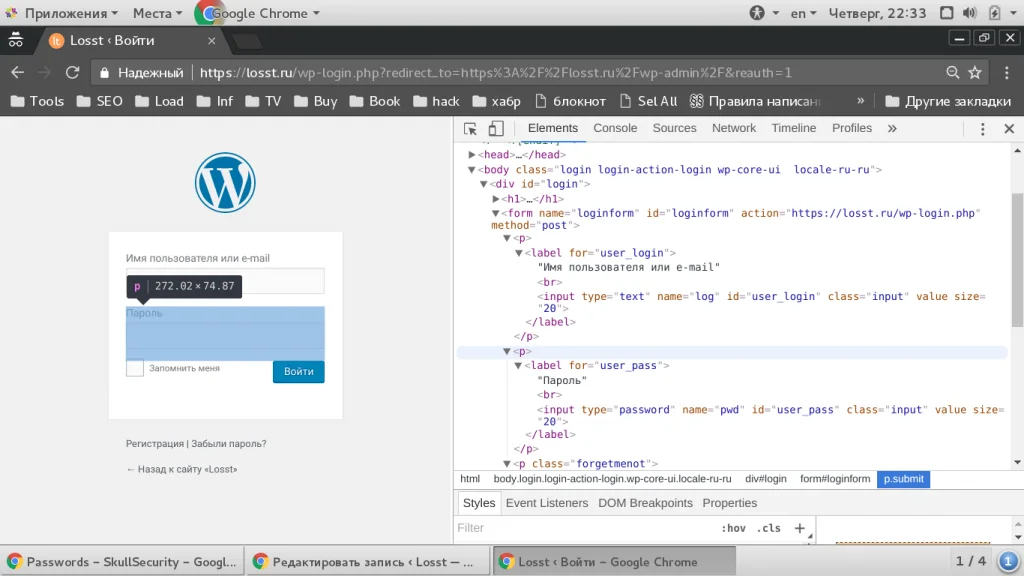Open the DevTools three-dot customize menu
This screenshot has width=1024, height=576.
tap(983, 129)
